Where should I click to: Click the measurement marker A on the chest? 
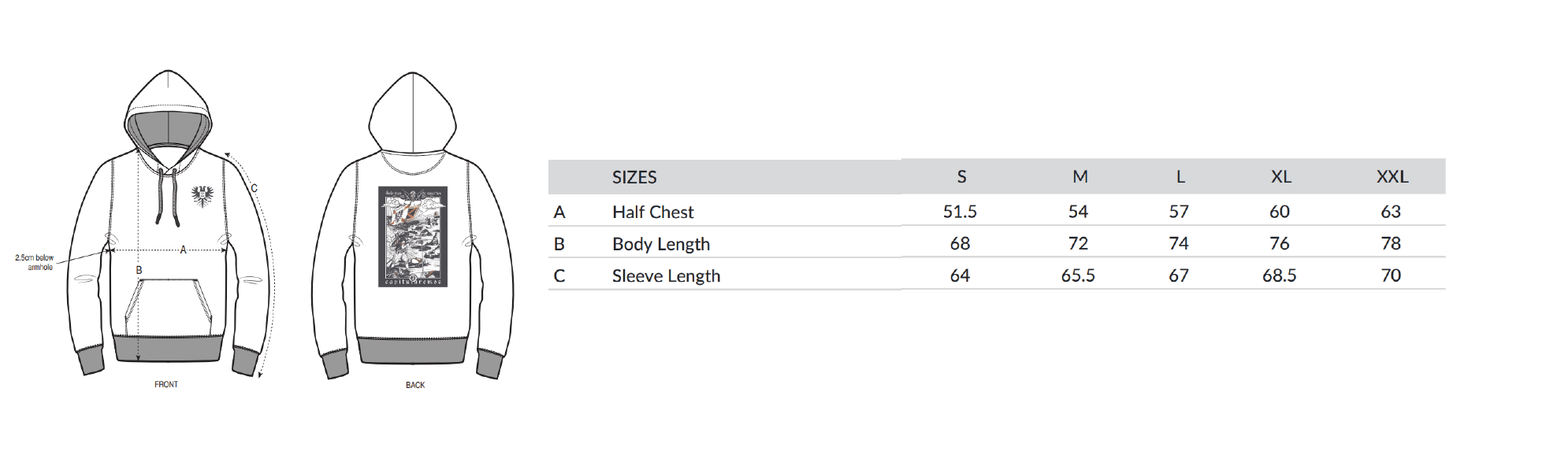183,250
